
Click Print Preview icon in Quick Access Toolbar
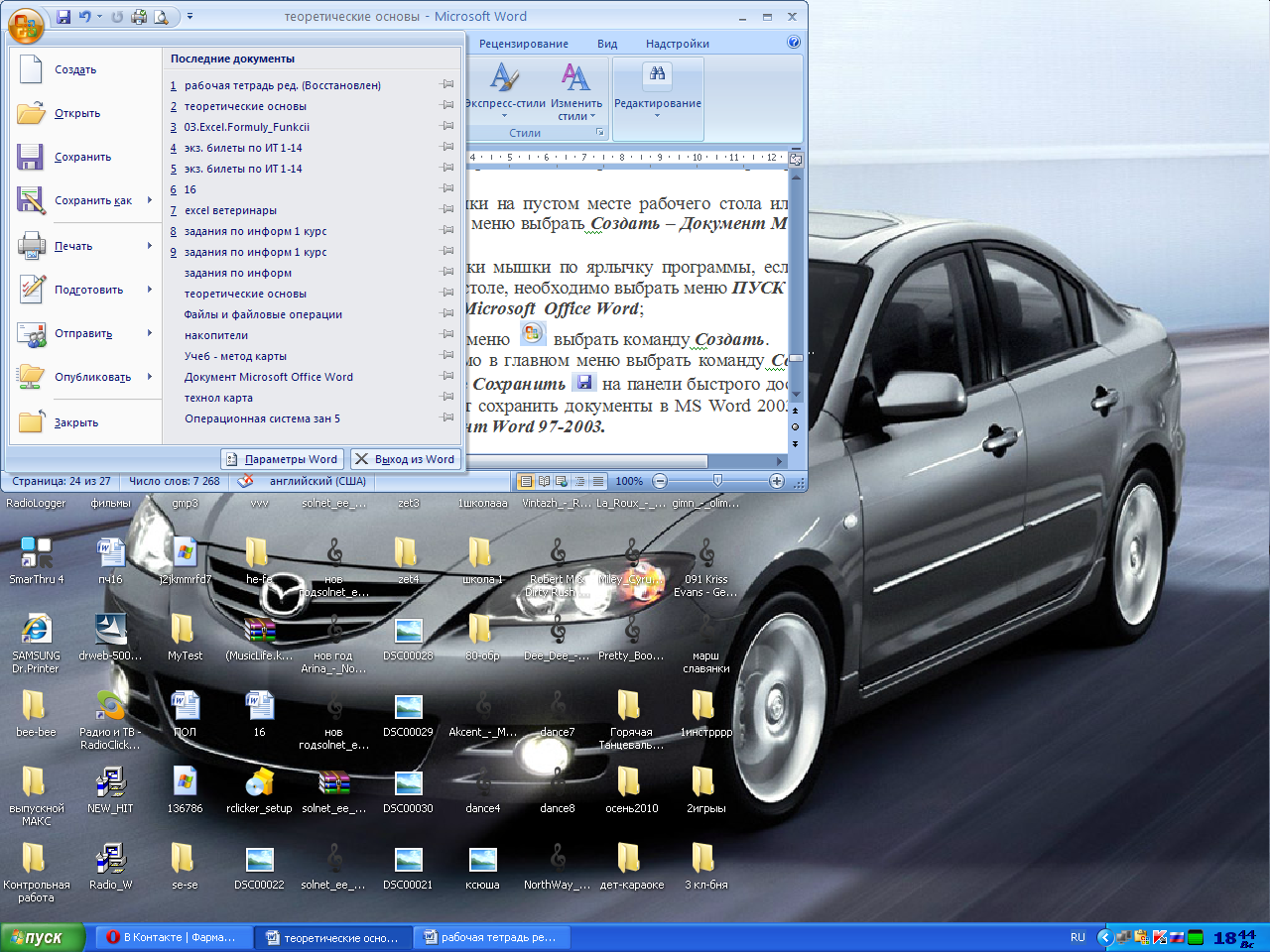click(x=160, y=17)
